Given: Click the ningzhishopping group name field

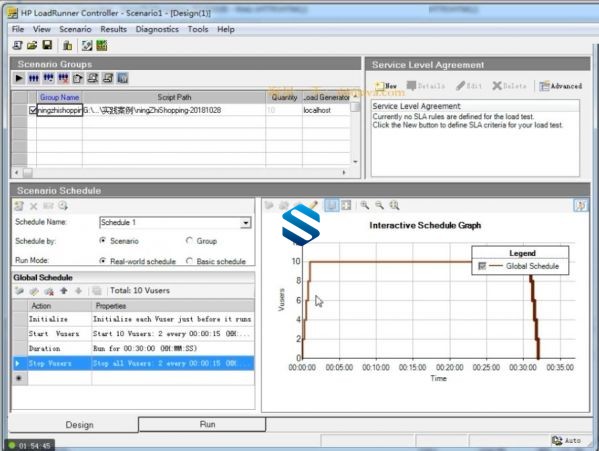Looking at the screenshot, I should 60,110.
